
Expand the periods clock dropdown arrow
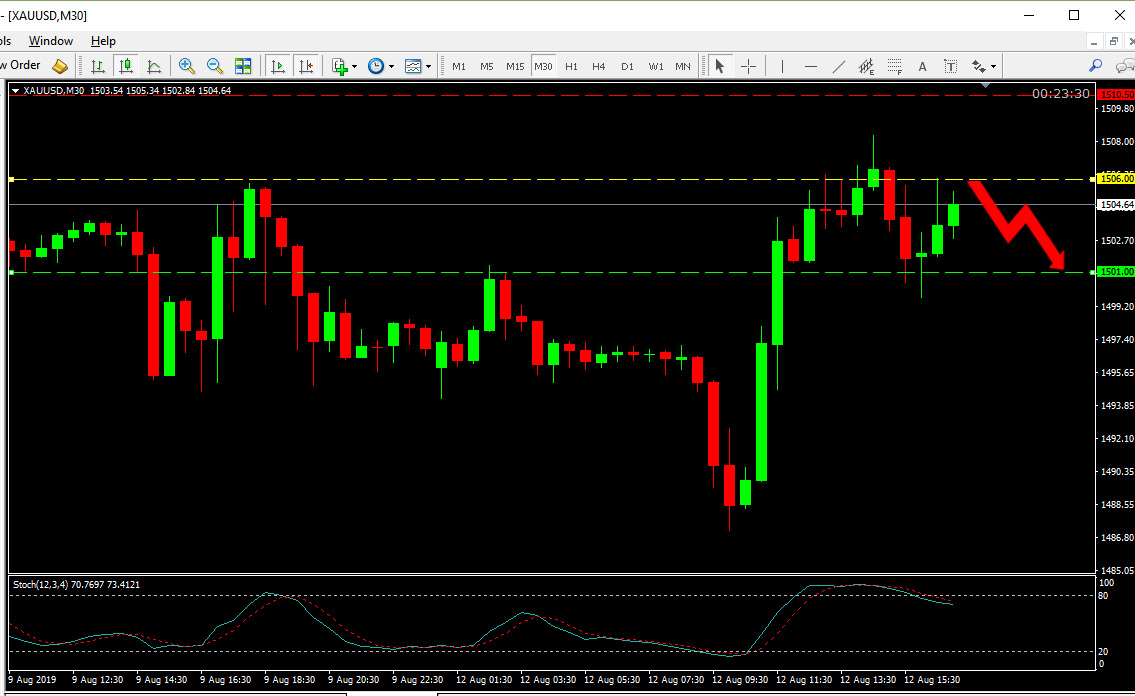(391, 67)
